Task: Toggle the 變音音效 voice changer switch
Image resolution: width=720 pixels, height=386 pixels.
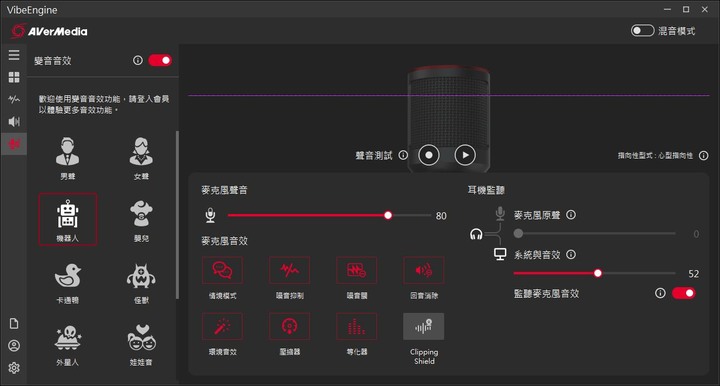Action: pos(160,60)
